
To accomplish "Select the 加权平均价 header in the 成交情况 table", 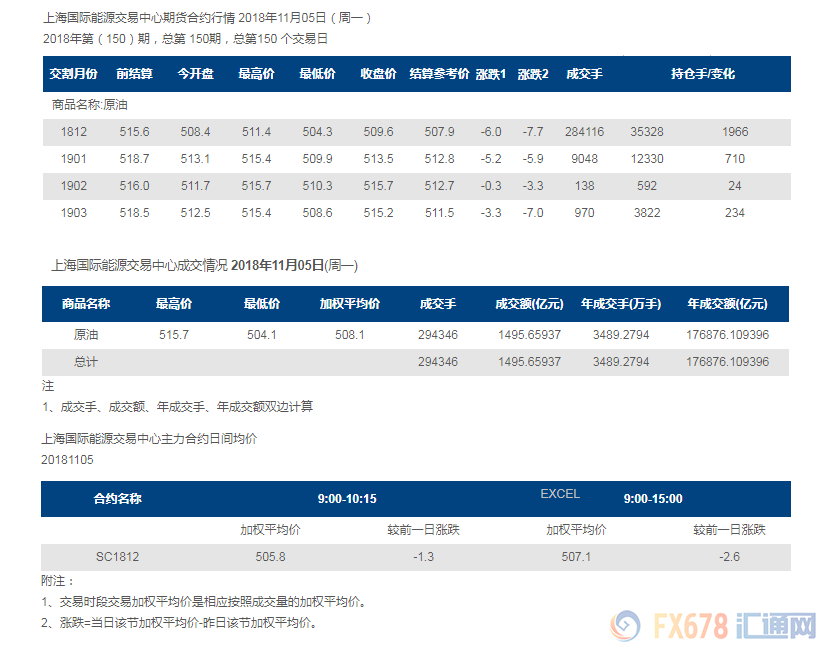I will (350, 304).
